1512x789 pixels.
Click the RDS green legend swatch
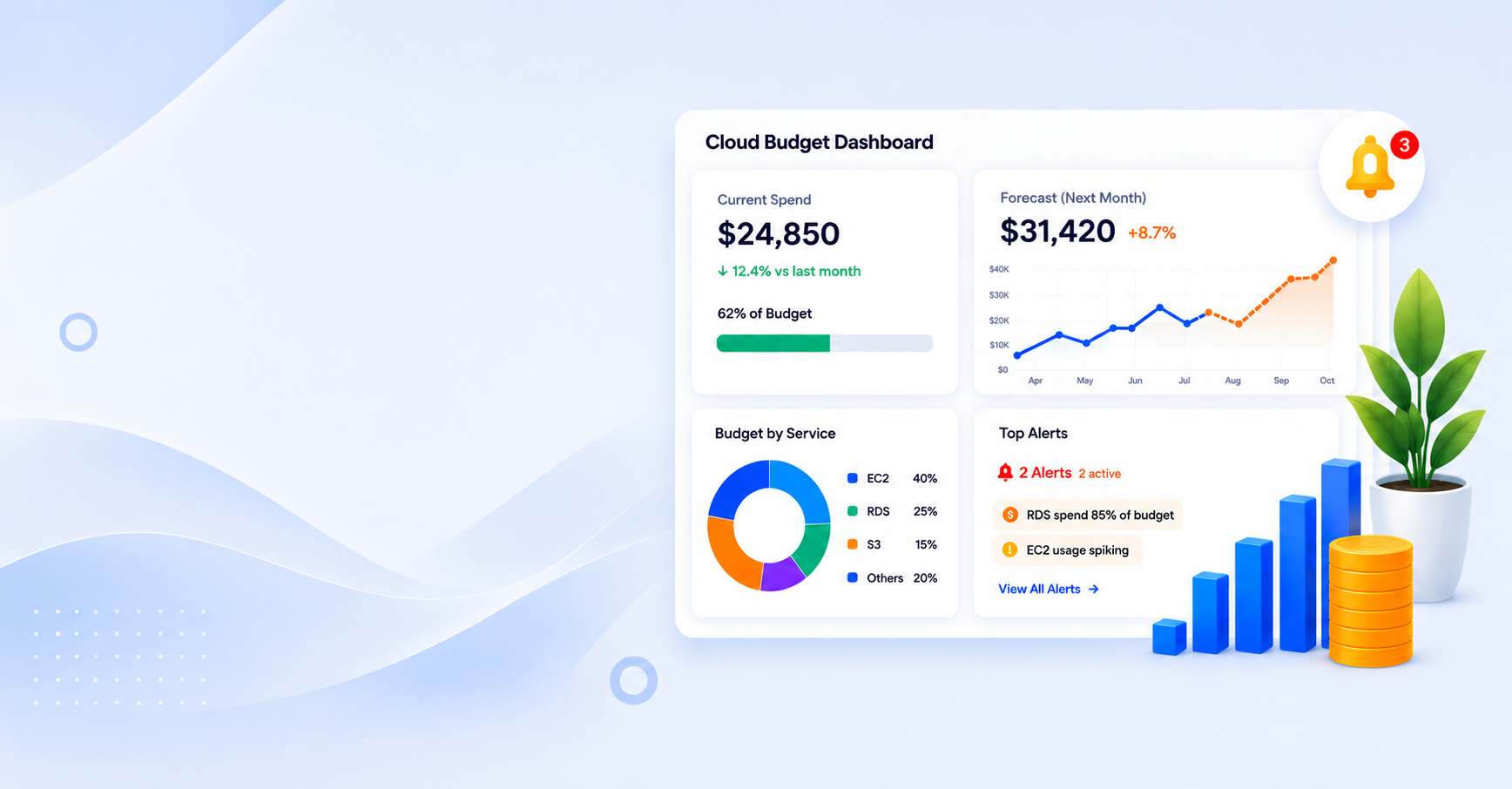[853, 511]
